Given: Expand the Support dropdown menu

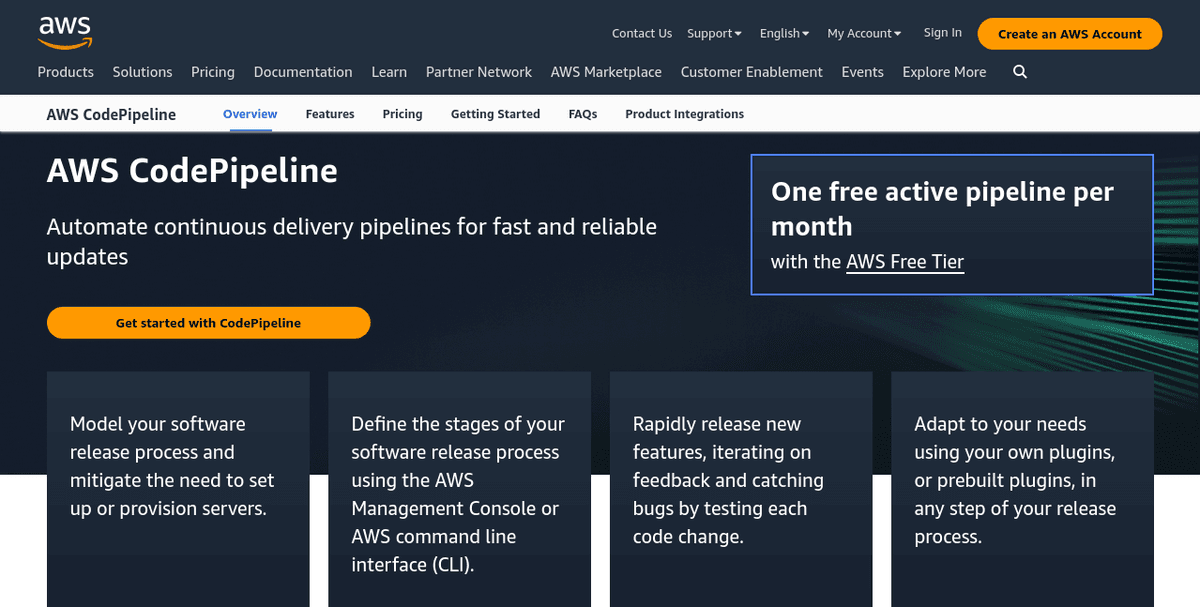Looking at the screenshot, I should [x=713, y=33].
